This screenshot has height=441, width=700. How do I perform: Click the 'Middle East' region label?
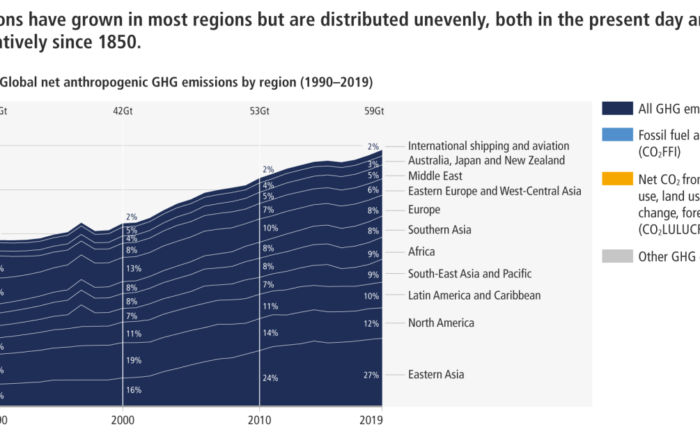point(435,176)
